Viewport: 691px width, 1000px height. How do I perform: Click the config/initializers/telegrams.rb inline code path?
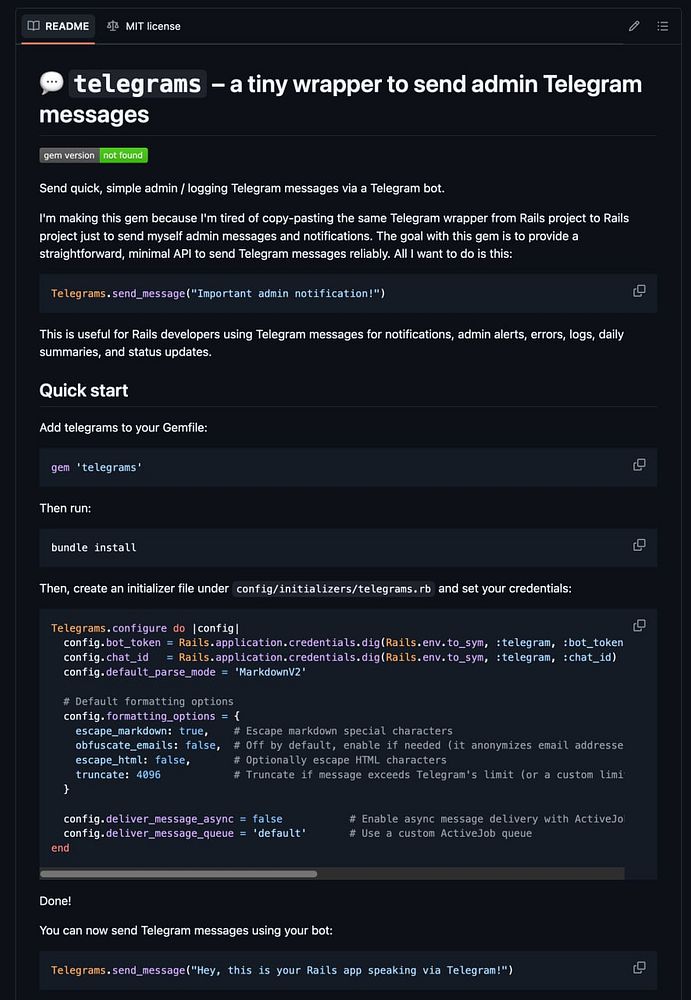(x=332, y=588)
